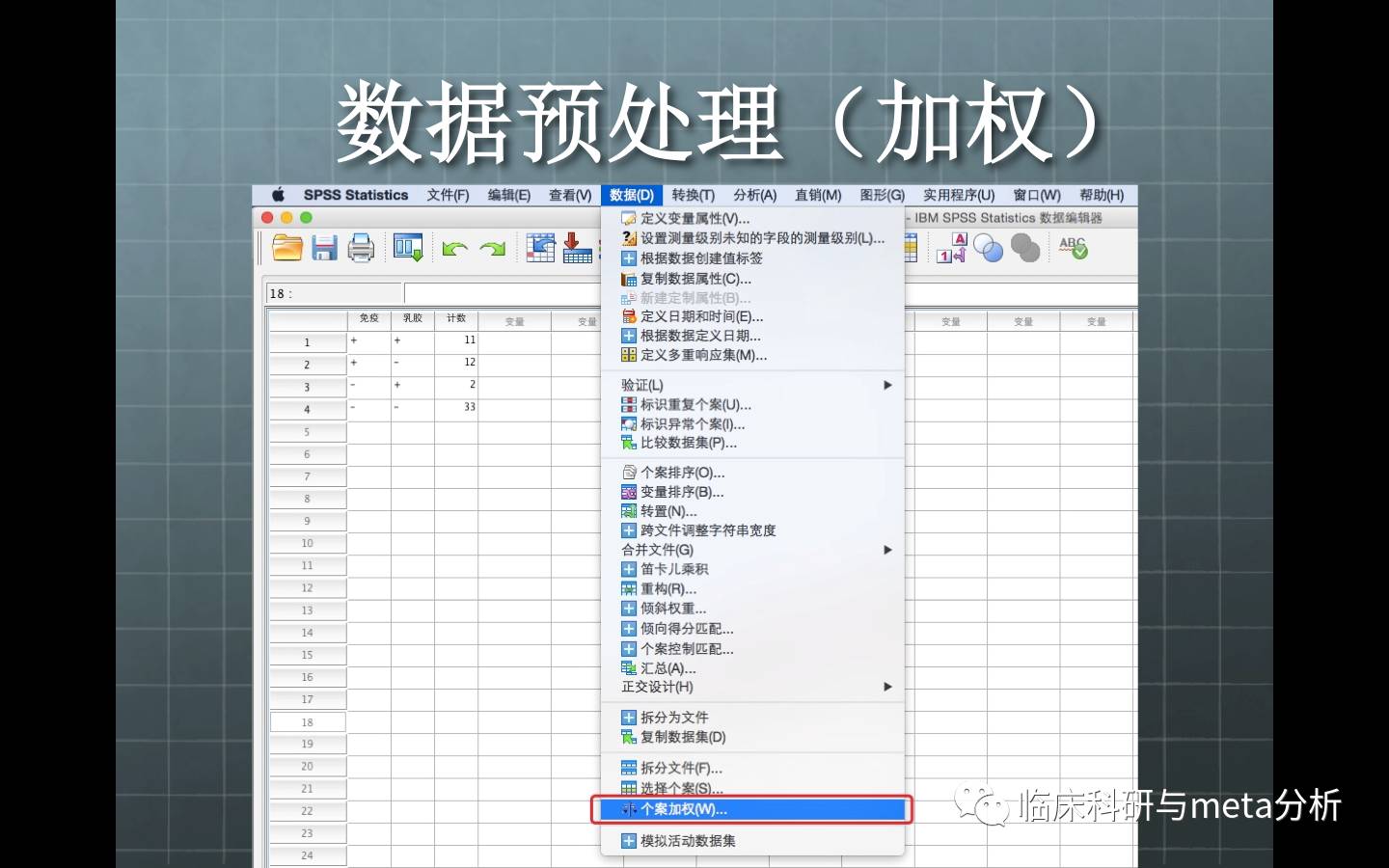Click the Open data document folder icon

286,248
